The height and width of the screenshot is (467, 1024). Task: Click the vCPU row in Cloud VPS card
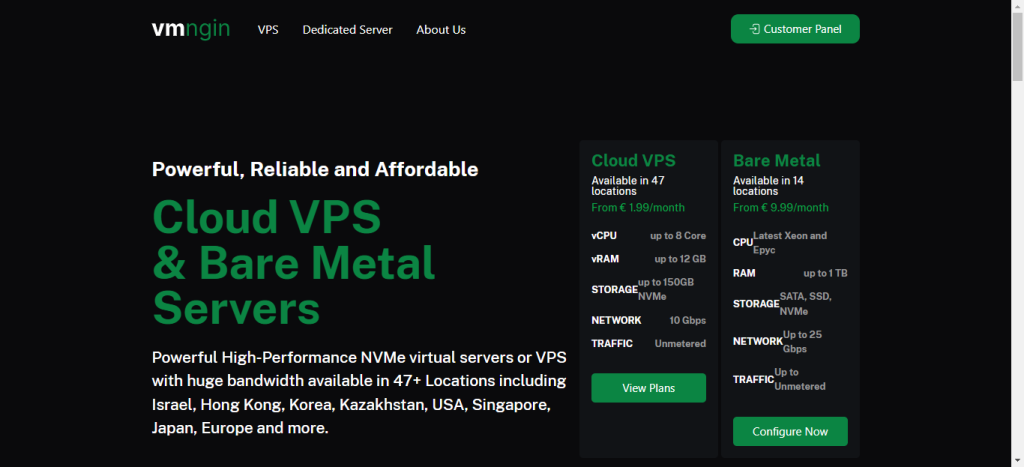pyautogui.click(x=648, y=236)
